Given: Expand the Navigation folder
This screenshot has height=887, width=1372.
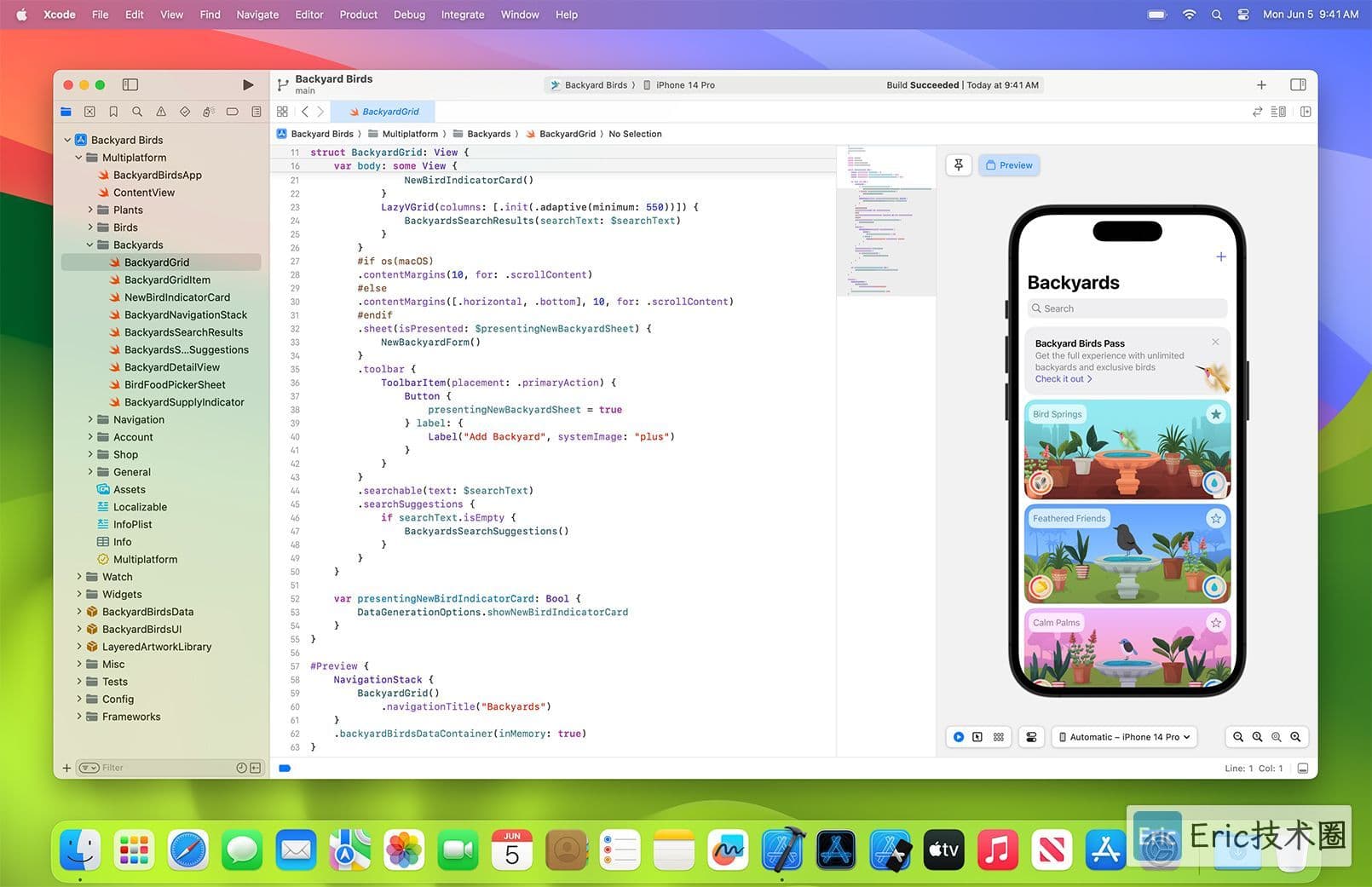Looking at the screenshot, I should pos(90,419).
